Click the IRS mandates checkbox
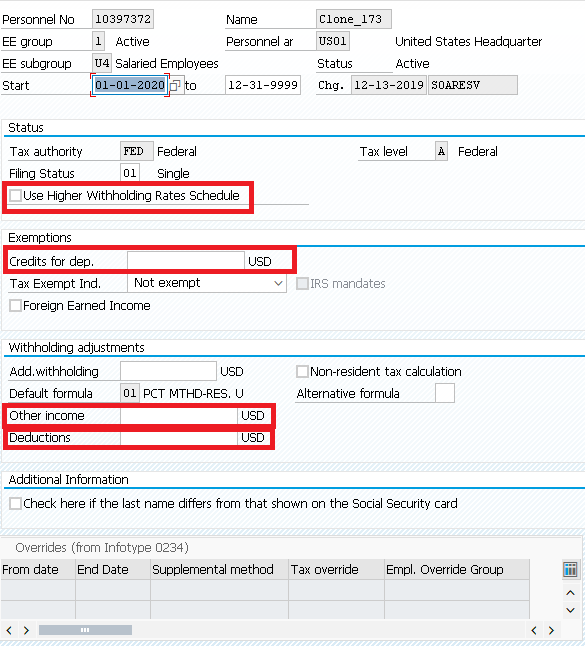585x646 pixels. pyautogui.click(x=302, y=283)
